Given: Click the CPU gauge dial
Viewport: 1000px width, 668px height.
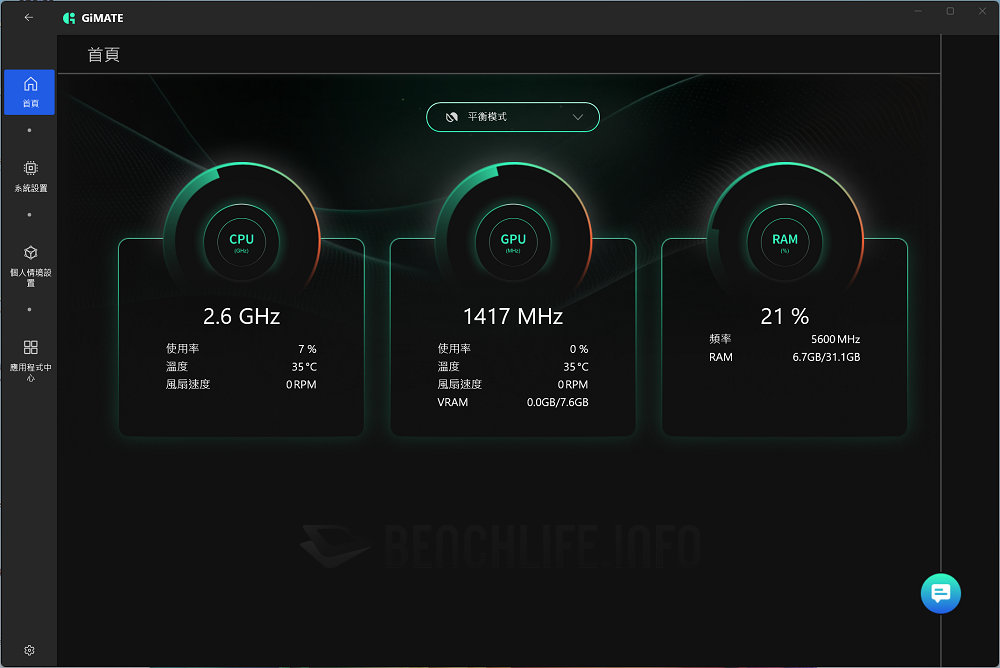Looking at the screenshot, I should [x=240, y=240].
